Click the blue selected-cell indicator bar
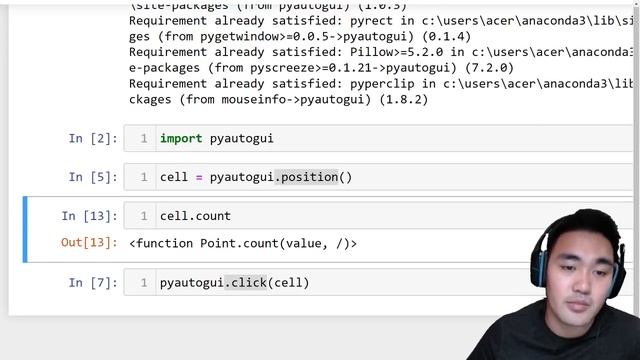This screenshot has width=640, height=360. coord(25,229)
